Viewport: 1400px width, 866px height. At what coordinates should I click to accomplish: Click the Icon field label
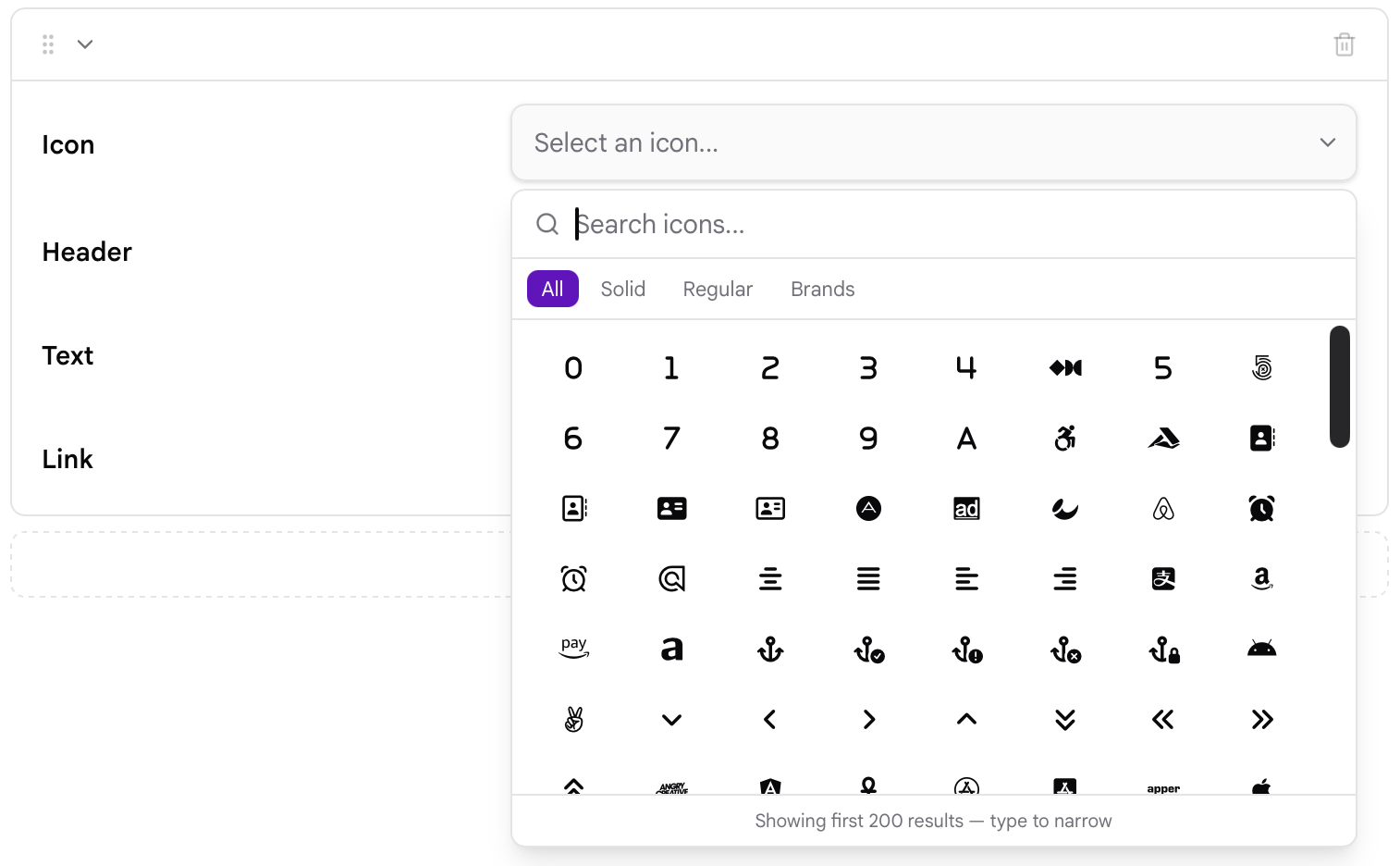(68, 145)
